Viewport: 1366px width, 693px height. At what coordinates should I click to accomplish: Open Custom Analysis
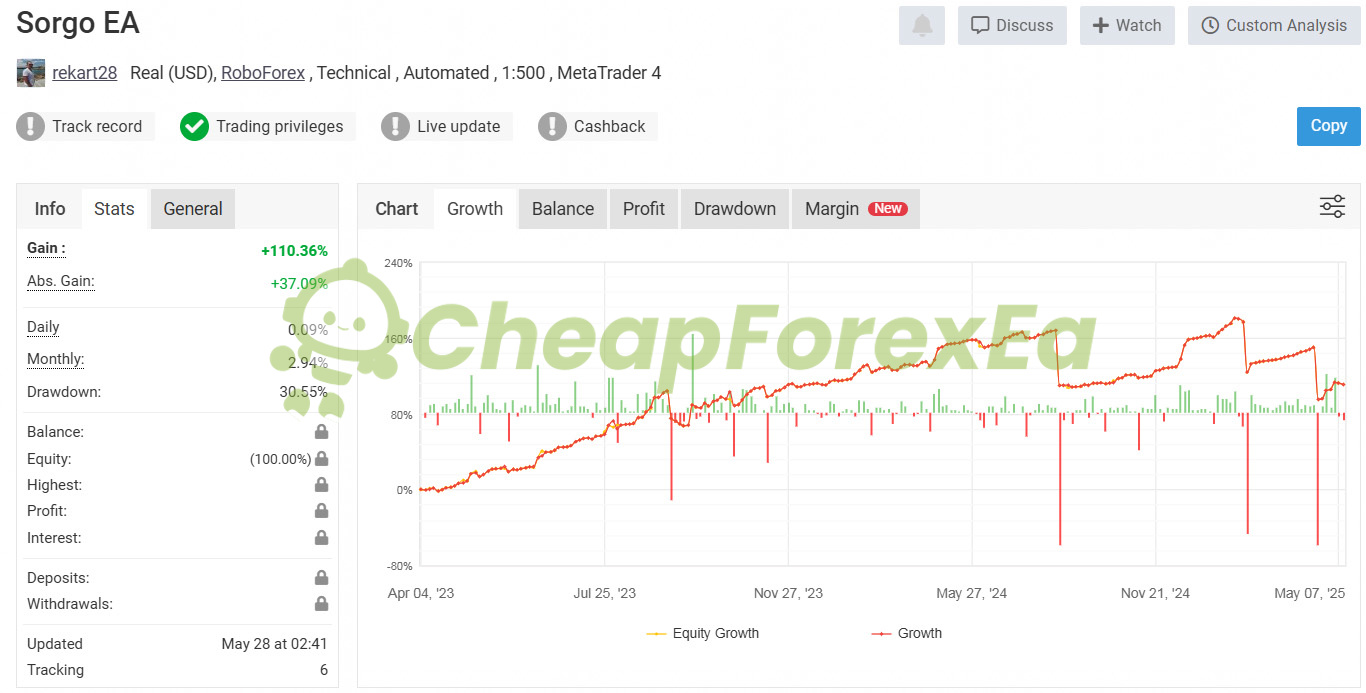click(1274, 26)
